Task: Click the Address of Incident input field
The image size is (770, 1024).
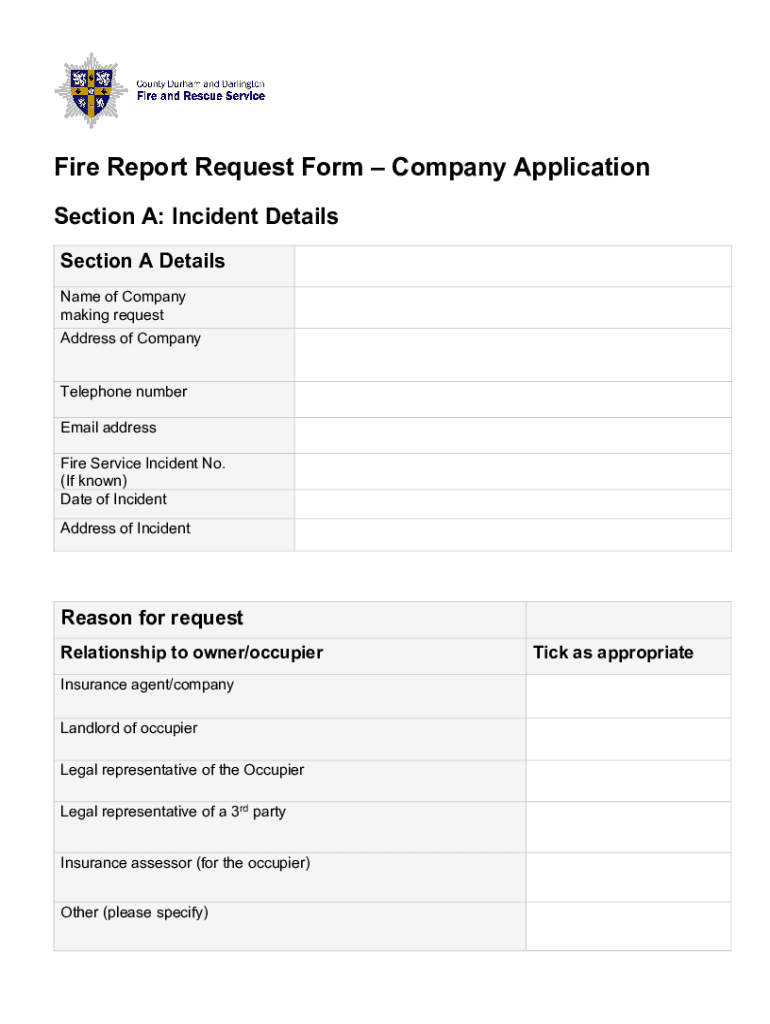Action: [x=512, y=534]
